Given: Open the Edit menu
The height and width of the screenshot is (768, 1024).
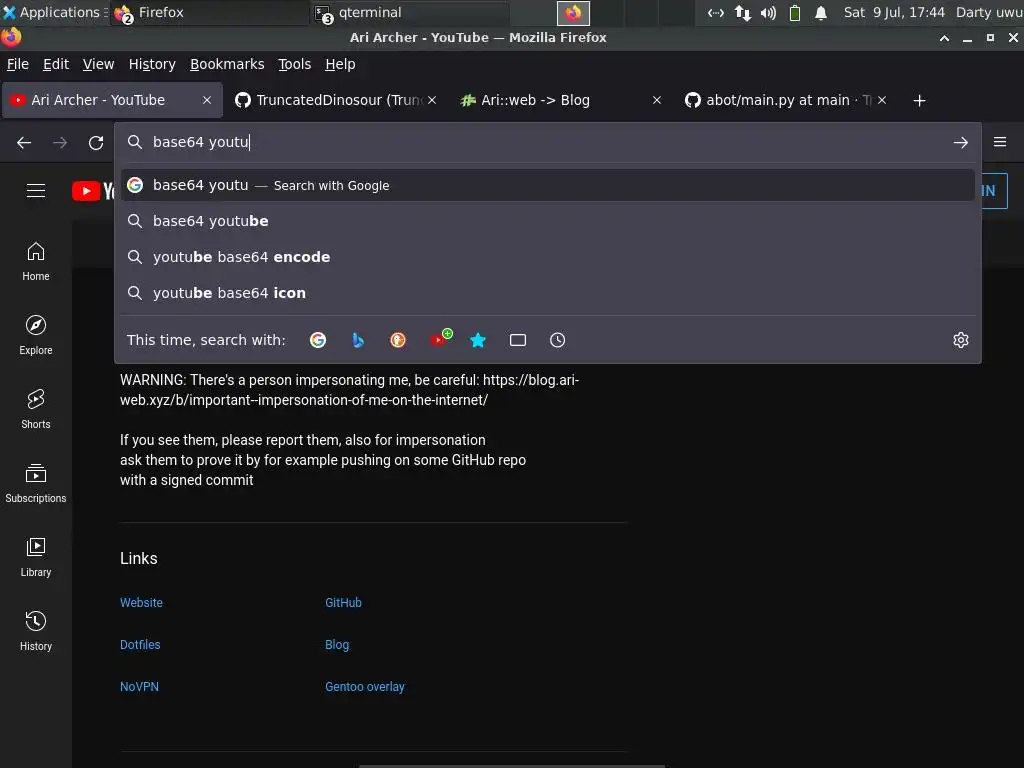Looking at the screenshot, I should [x=56, y=64].
